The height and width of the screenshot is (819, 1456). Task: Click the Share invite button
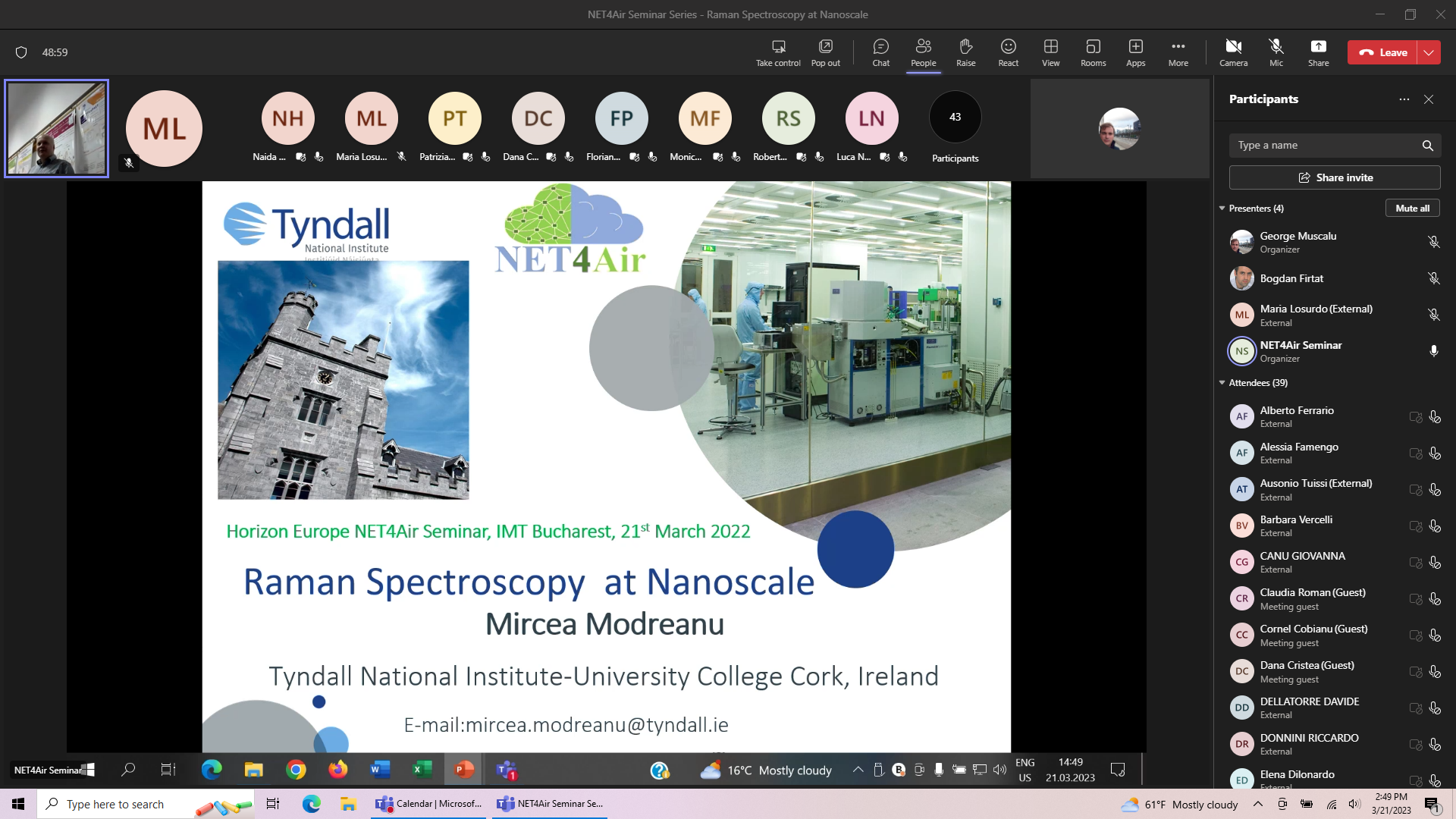tap(1335, 177)
